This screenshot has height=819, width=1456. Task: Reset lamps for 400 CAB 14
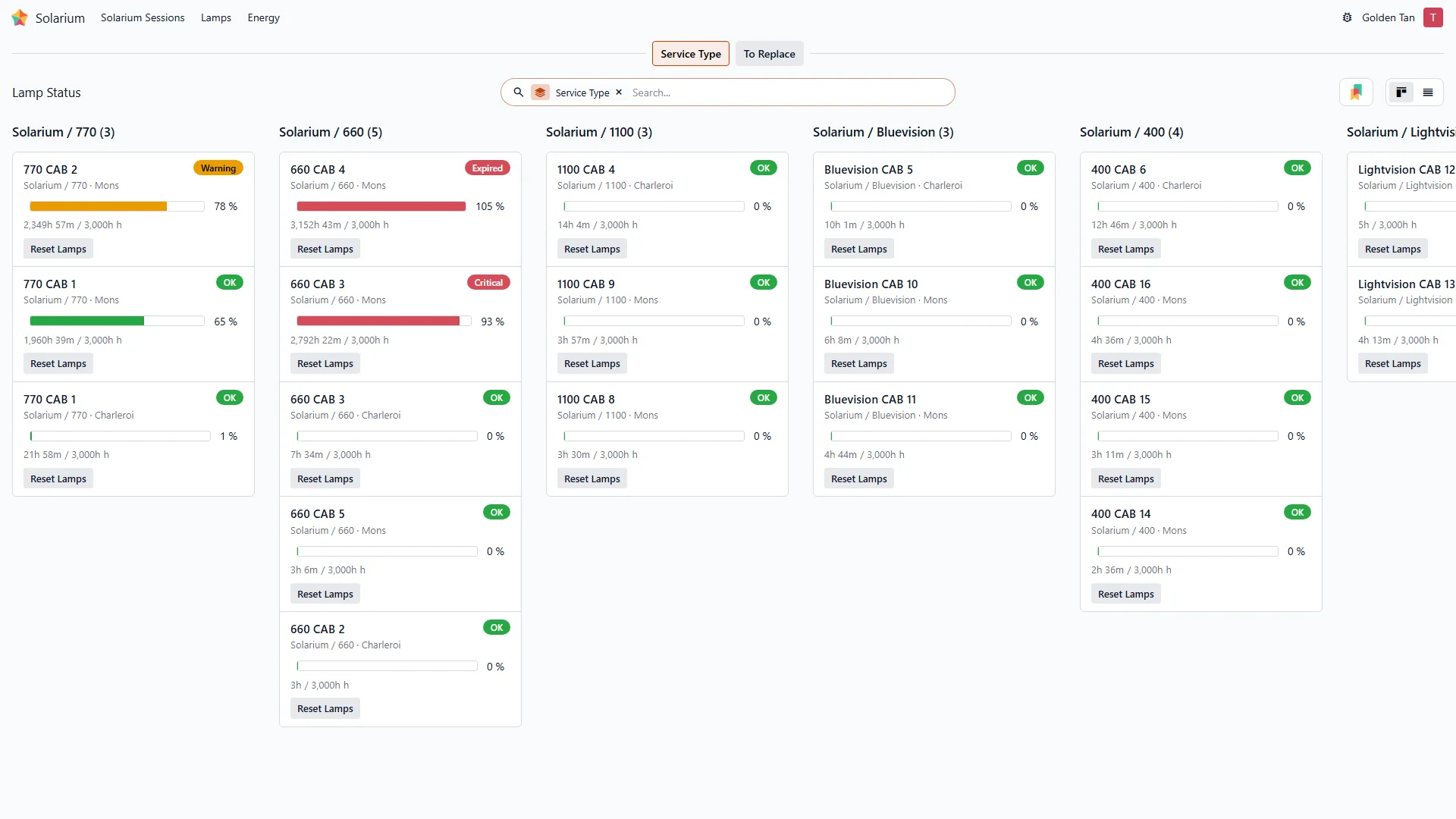coord(1126,594)
